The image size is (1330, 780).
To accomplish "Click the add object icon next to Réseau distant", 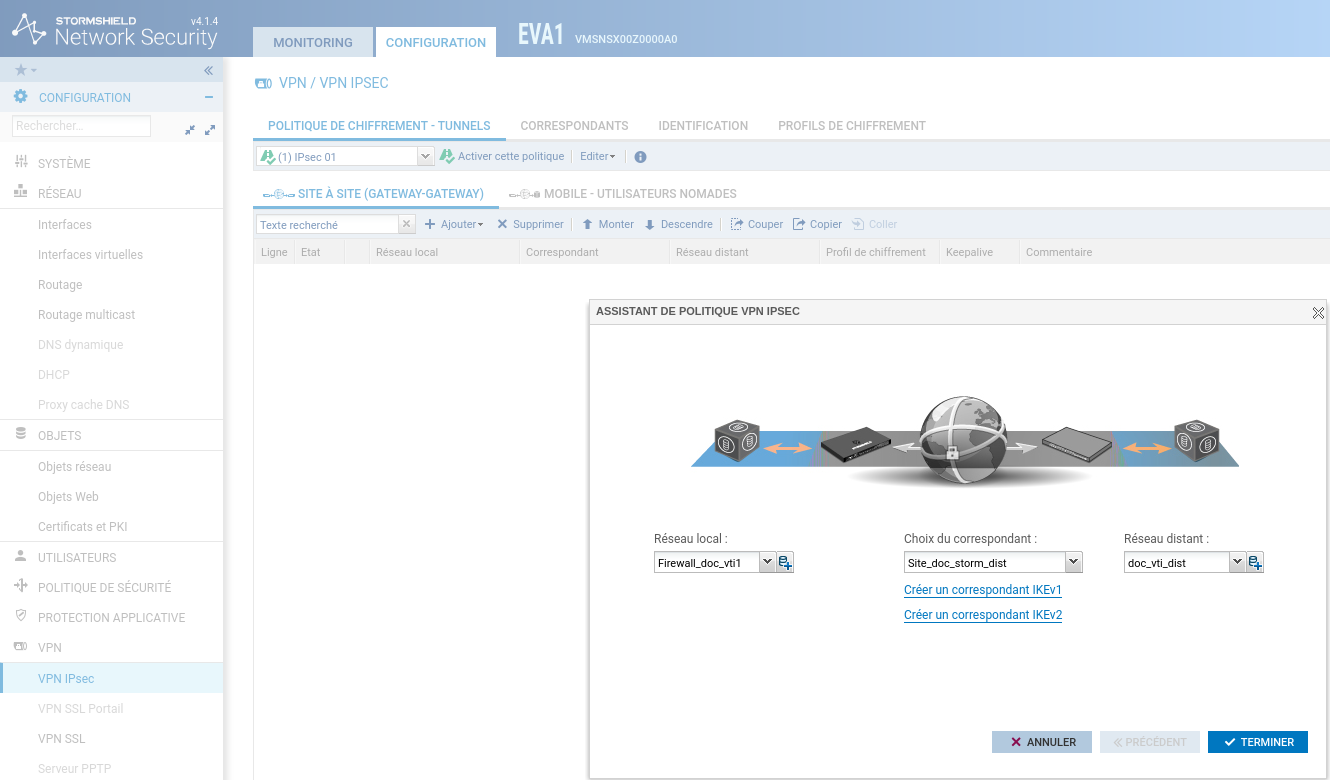I will pyautogui.click(x=1255, y=562).
